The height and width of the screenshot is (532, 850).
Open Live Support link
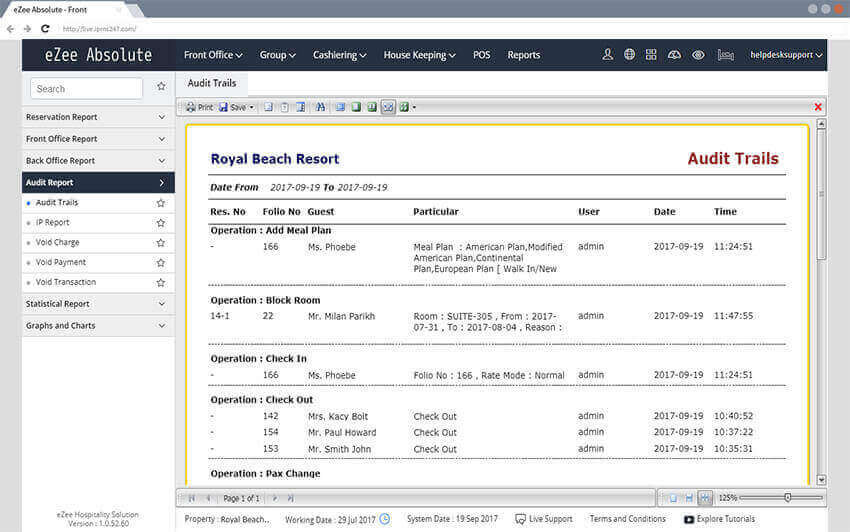click(544, 519)
